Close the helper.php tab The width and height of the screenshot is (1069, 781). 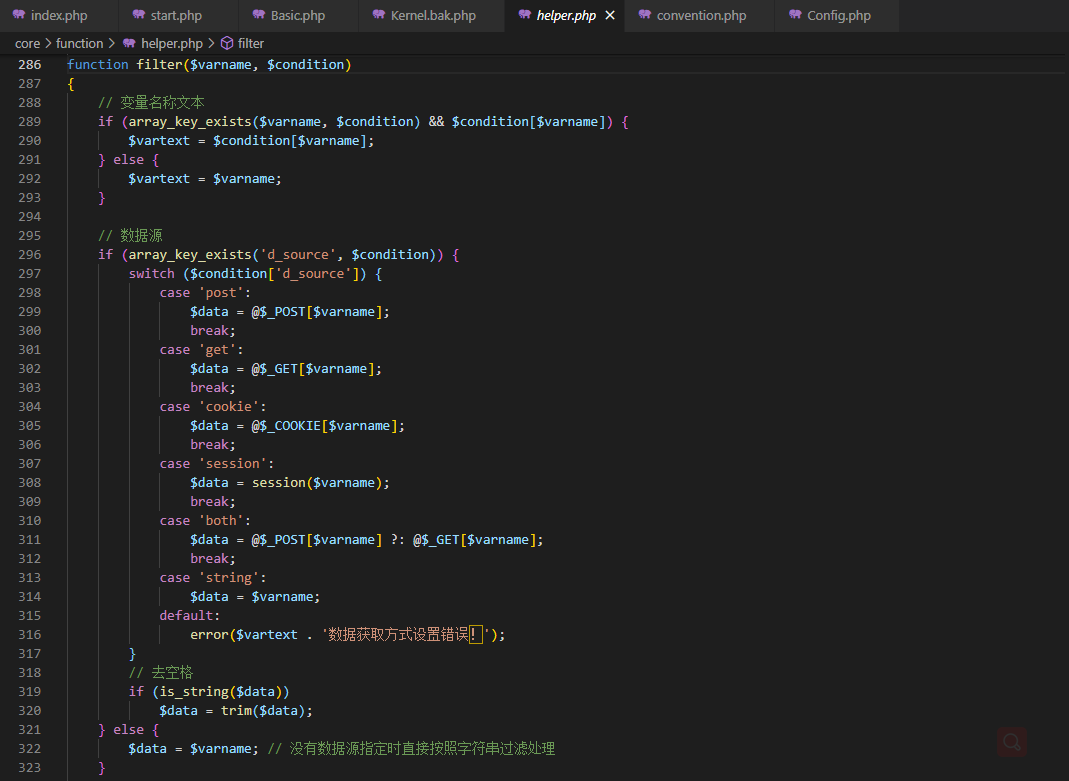coord(610,15)
